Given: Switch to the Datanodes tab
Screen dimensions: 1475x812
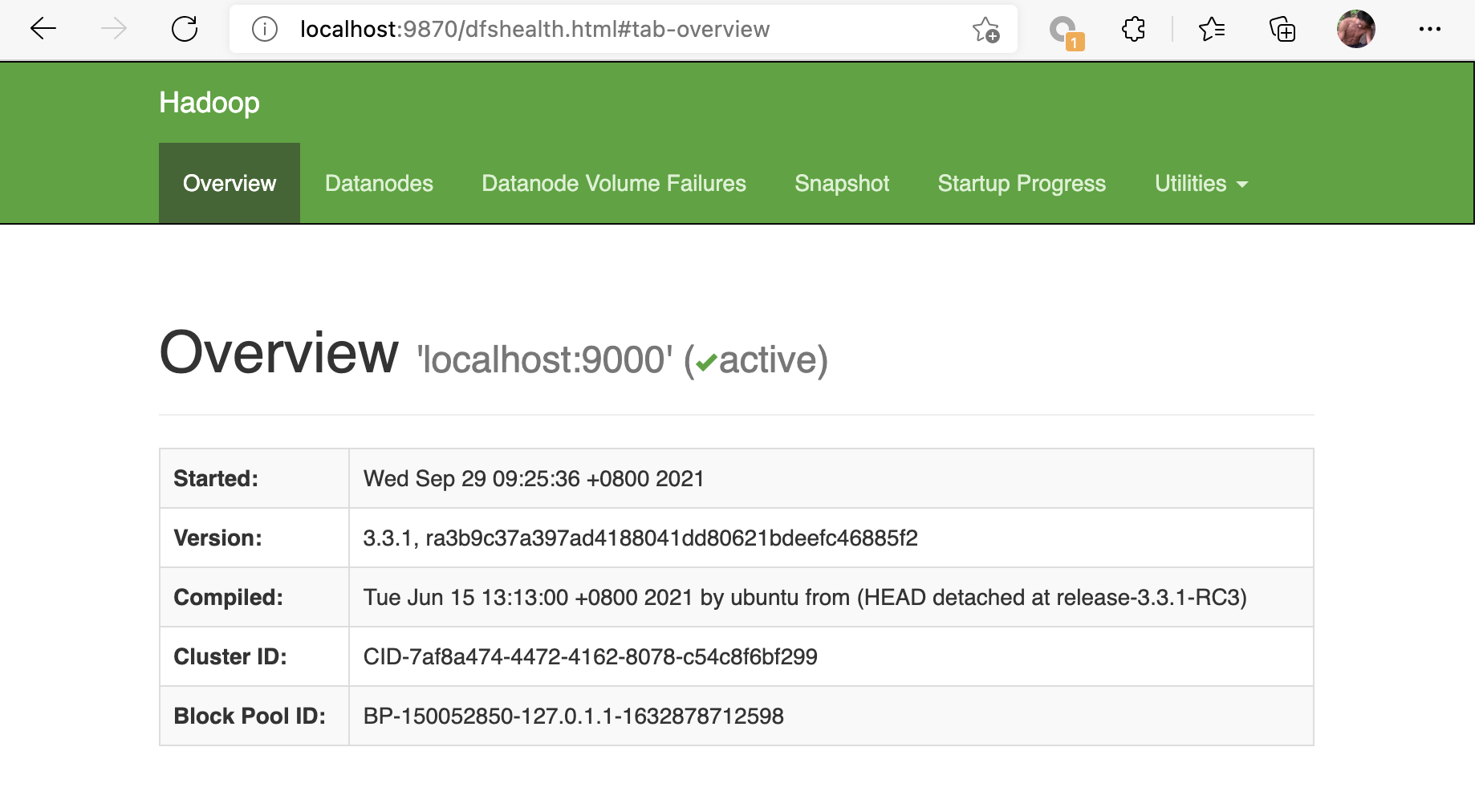Looking at the screenshot, I should pyautogui.click(x=379, y=184).
